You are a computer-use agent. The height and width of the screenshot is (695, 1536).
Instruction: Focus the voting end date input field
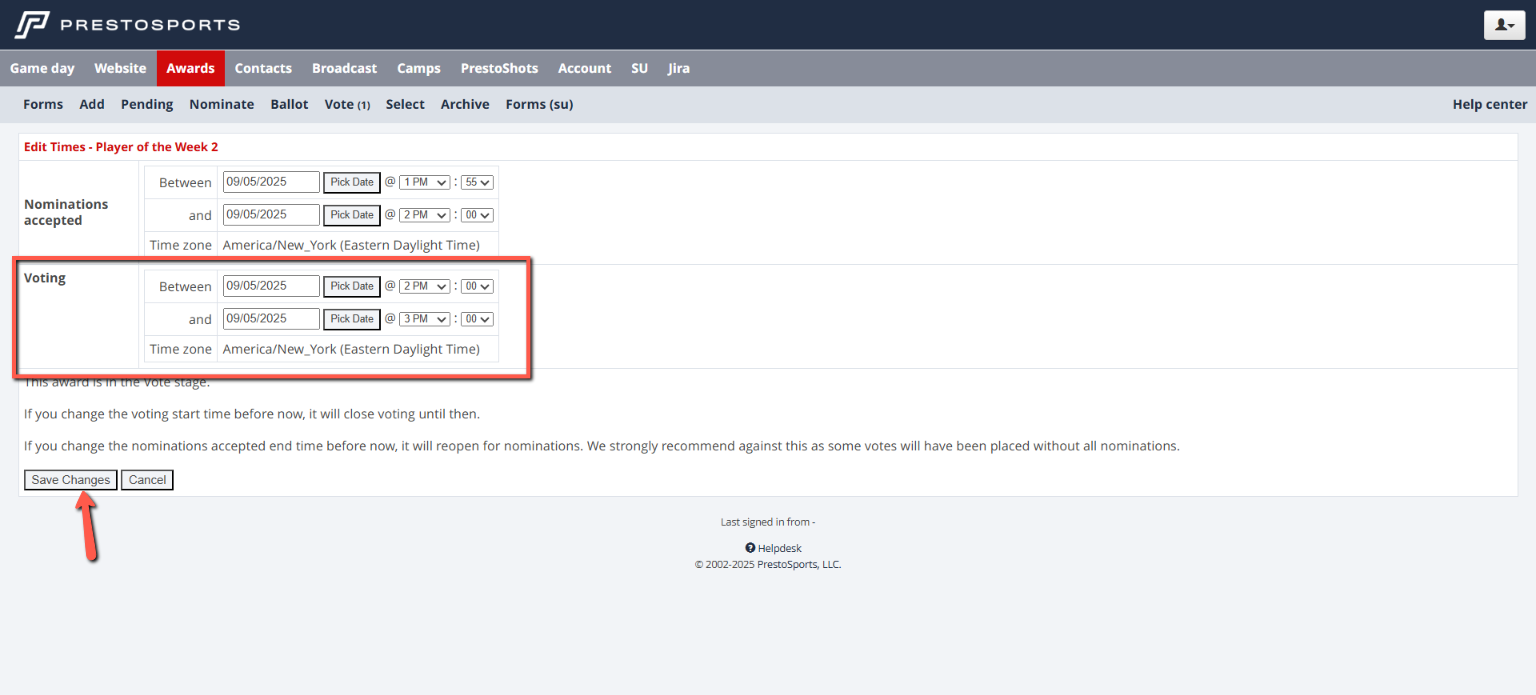pyautogui.click(x=271, y=319)
